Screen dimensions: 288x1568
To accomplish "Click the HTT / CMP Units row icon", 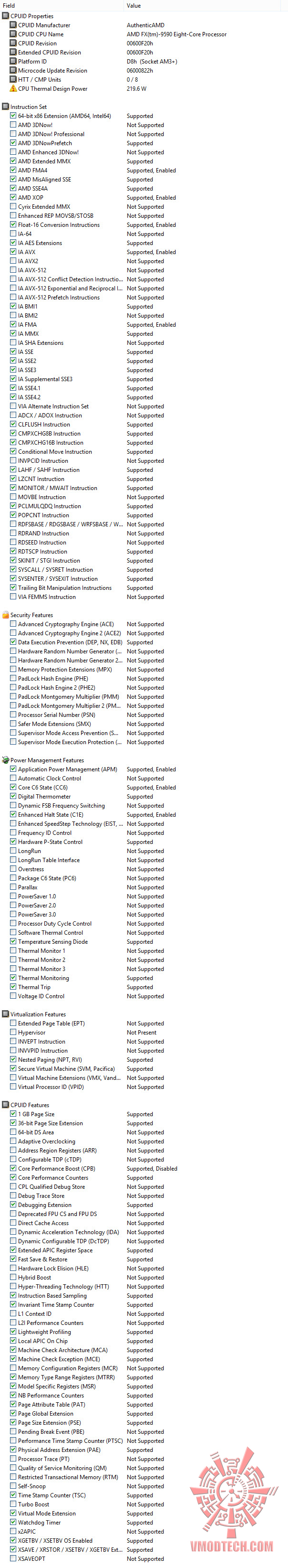I will pos(13,79).
